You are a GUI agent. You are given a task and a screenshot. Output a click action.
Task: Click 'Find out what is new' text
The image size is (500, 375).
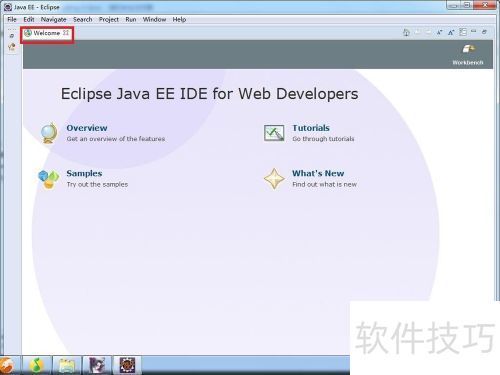324,184
